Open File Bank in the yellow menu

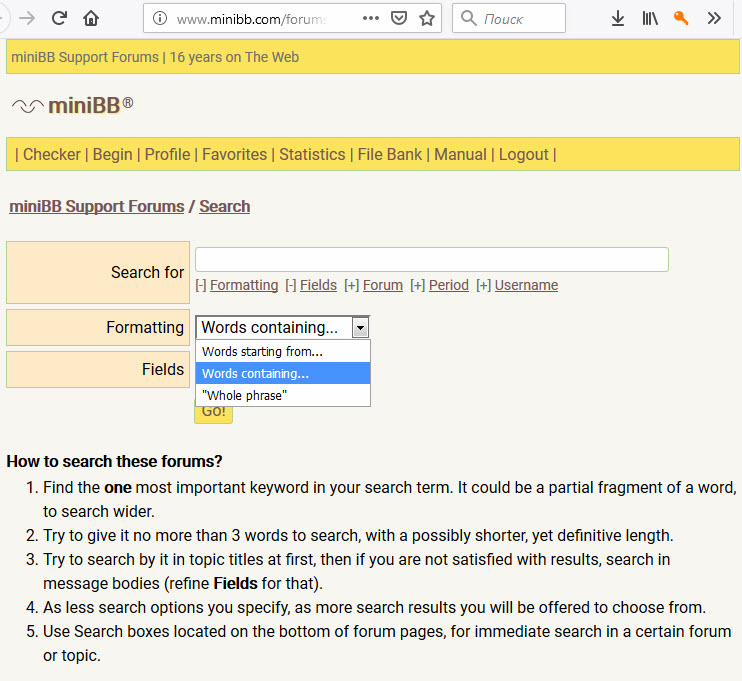coord(389,154)
